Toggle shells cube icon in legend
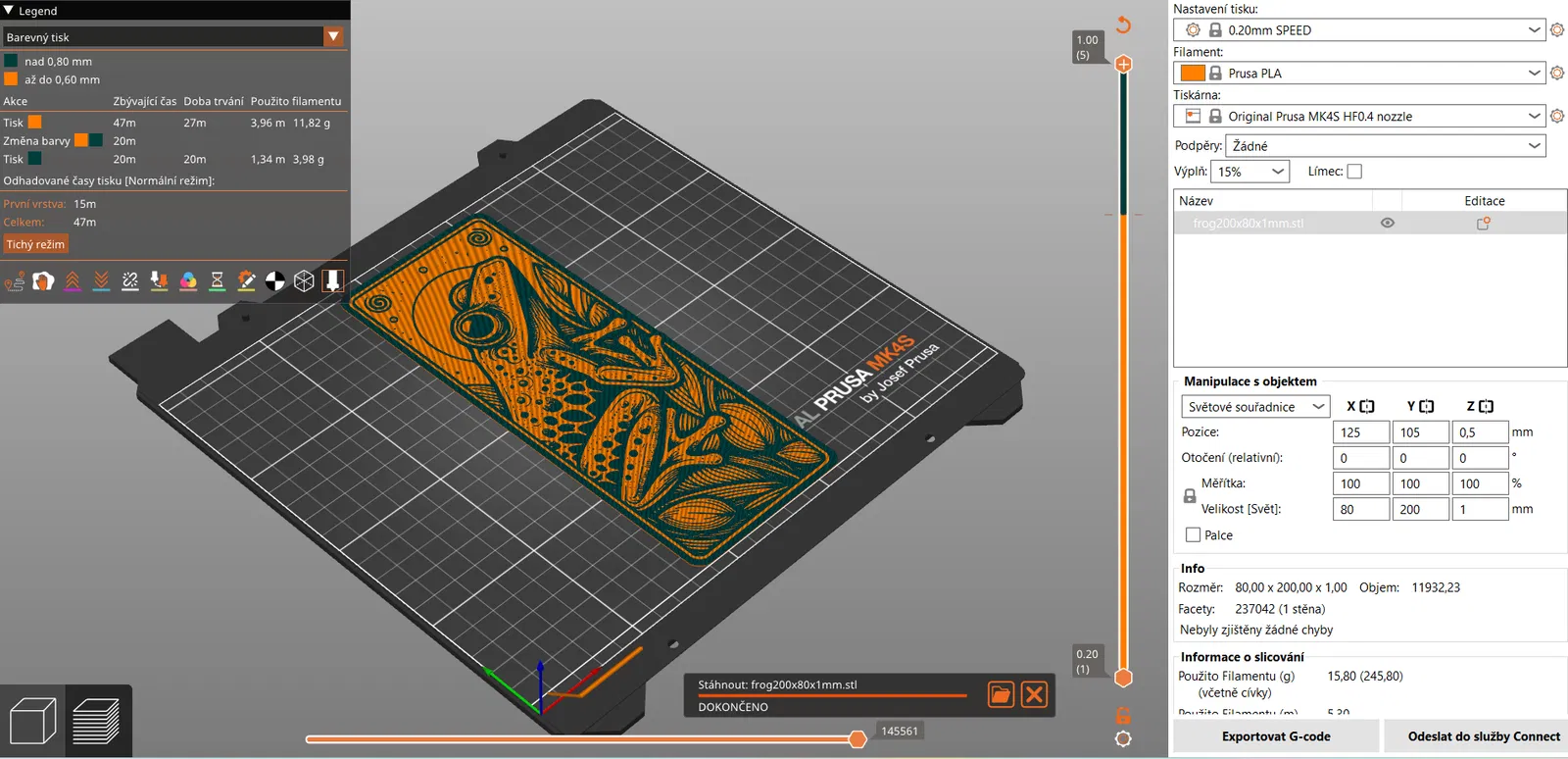 (x=304, y=281)
